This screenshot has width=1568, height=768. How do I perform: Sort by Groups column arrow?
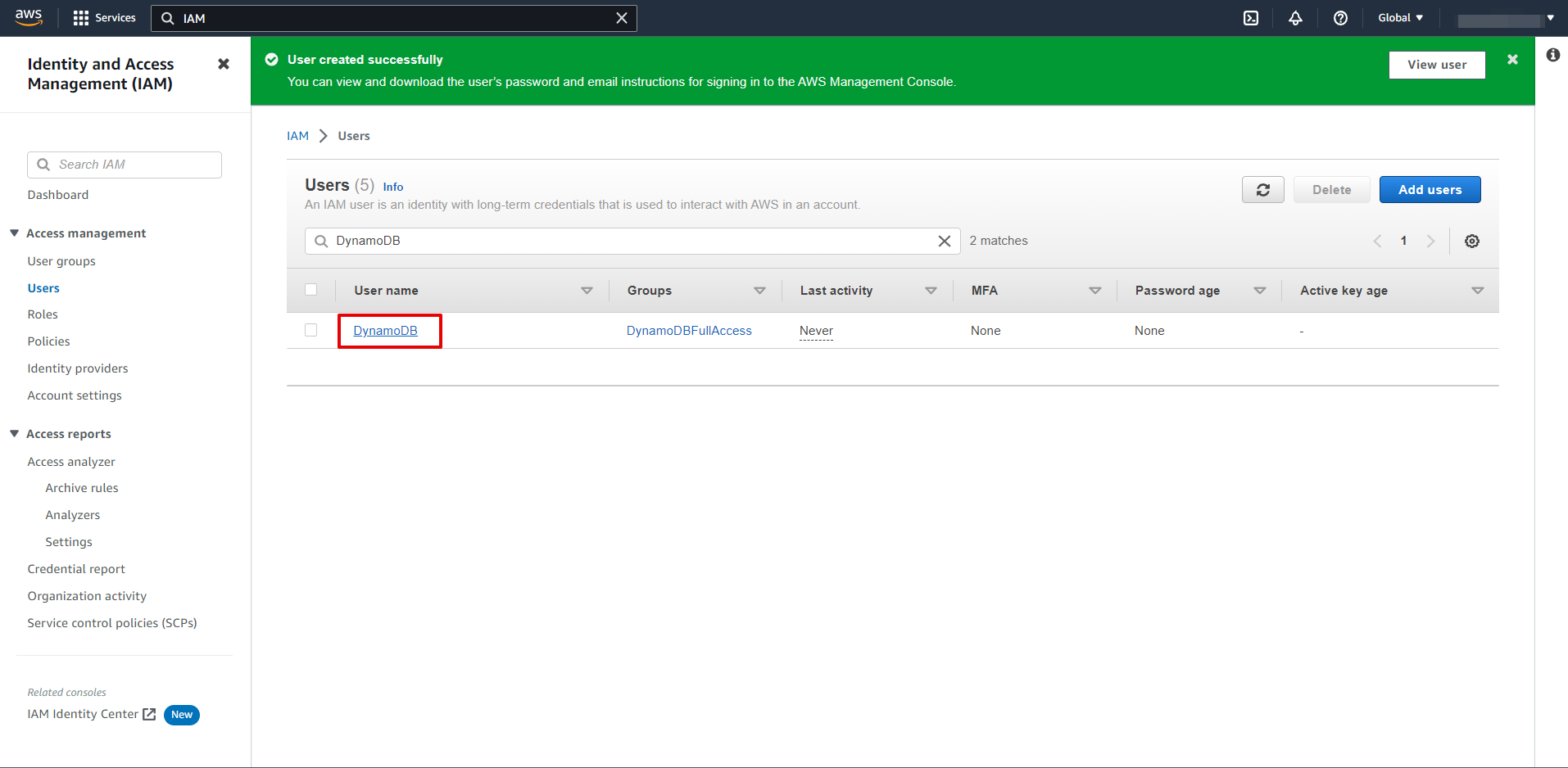coord(759,291)
